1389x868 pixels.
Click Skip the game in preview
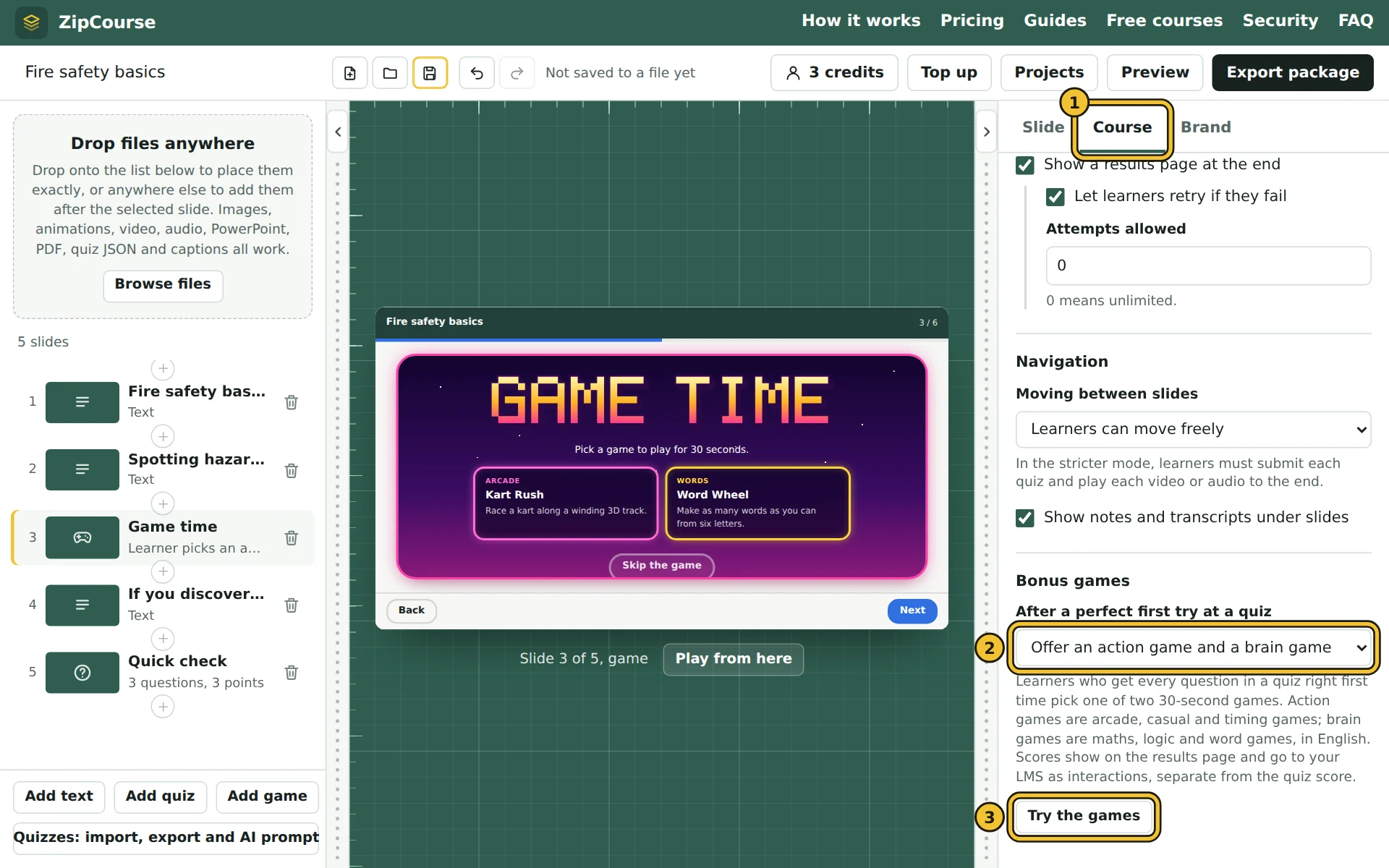click(662, 566)
